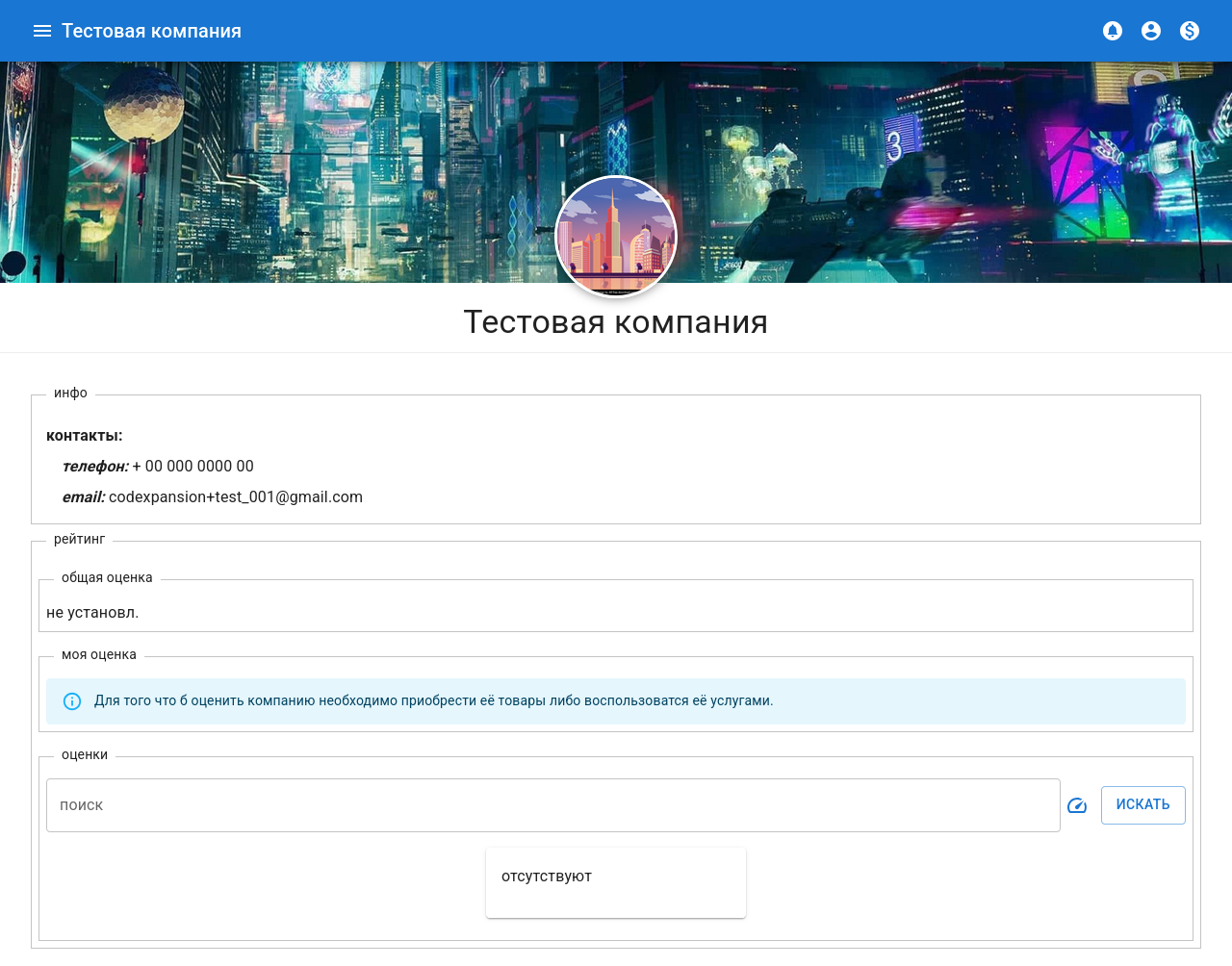
Task: Open the user account profile icon
Action: coord(1150,31)
